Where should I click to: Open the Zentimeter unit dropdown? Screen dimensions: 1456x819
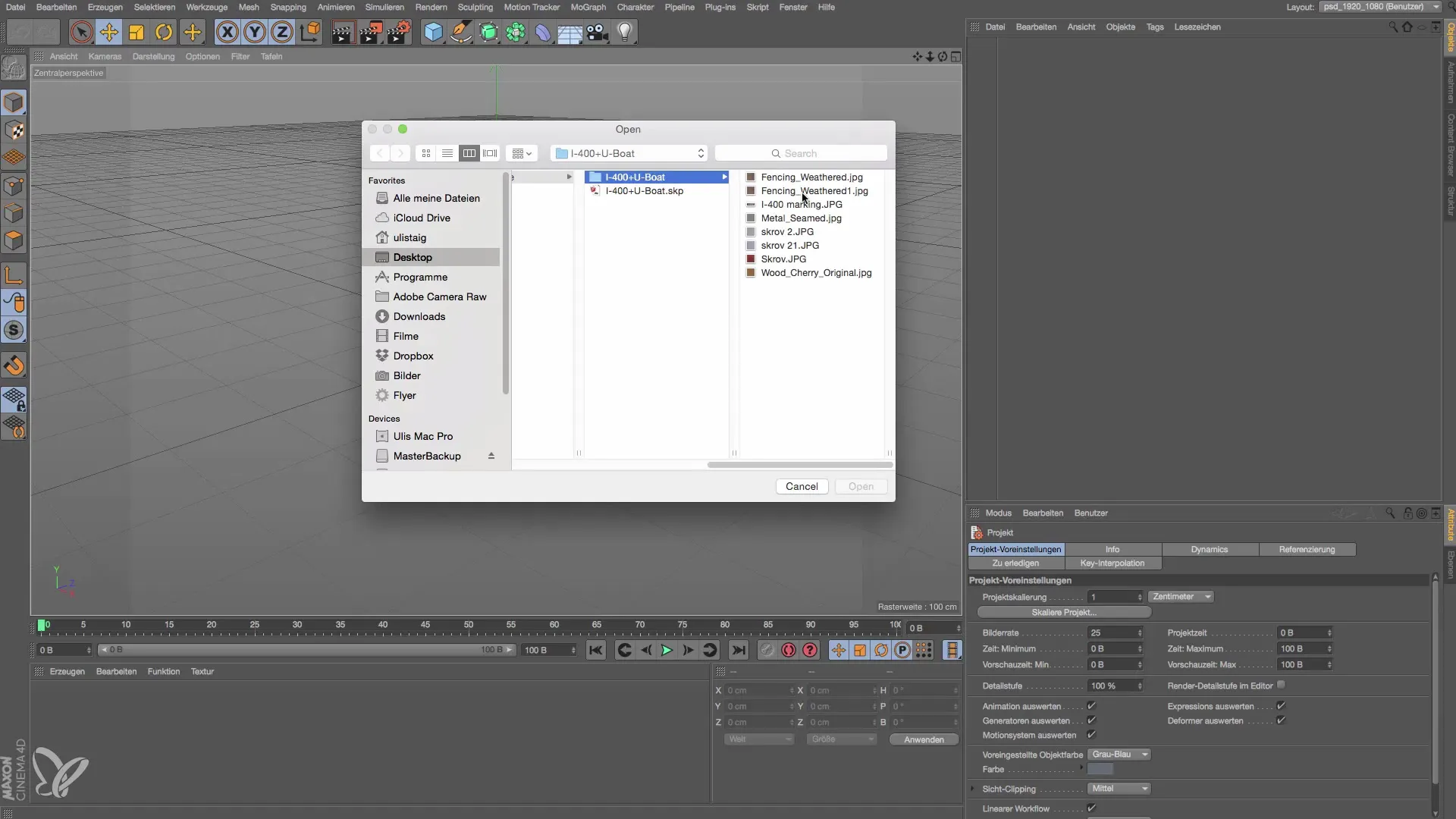[1181, 597]
